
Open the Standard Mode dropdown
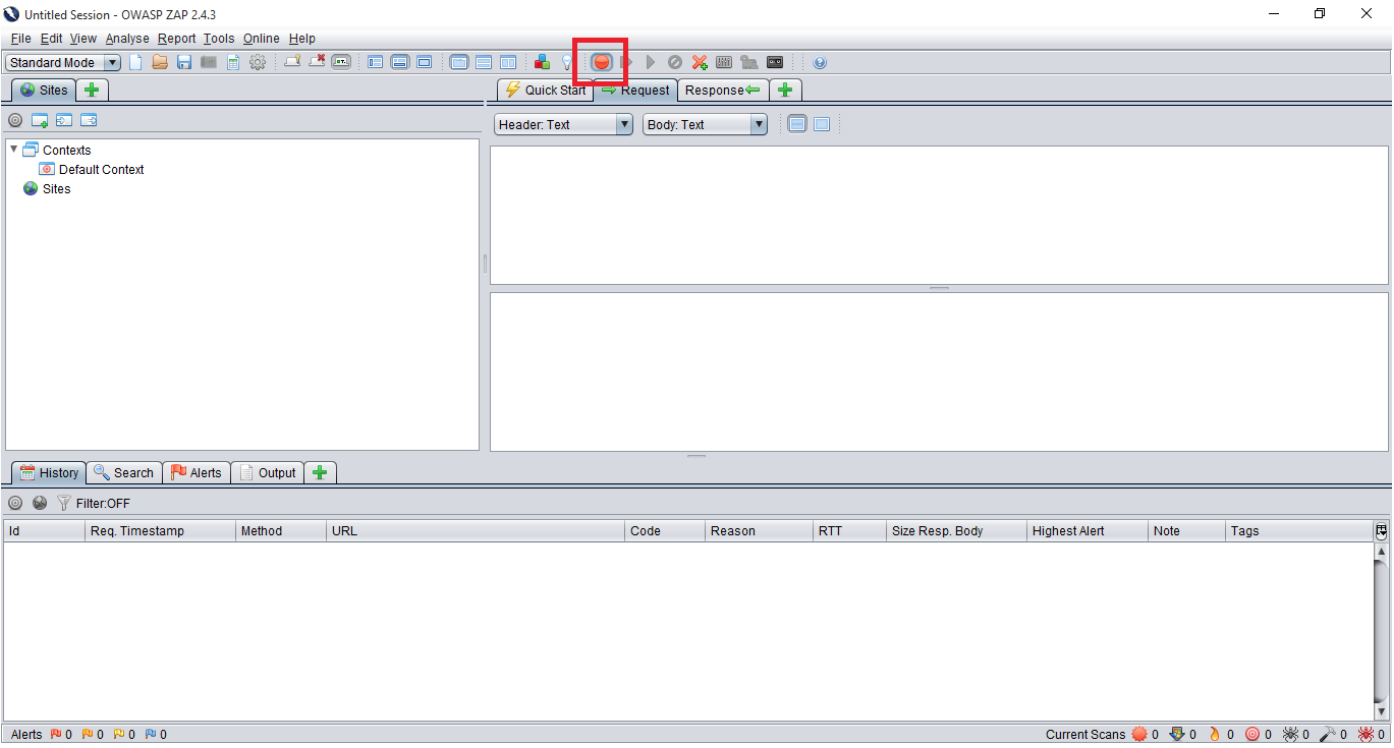(x=63, y=63)
